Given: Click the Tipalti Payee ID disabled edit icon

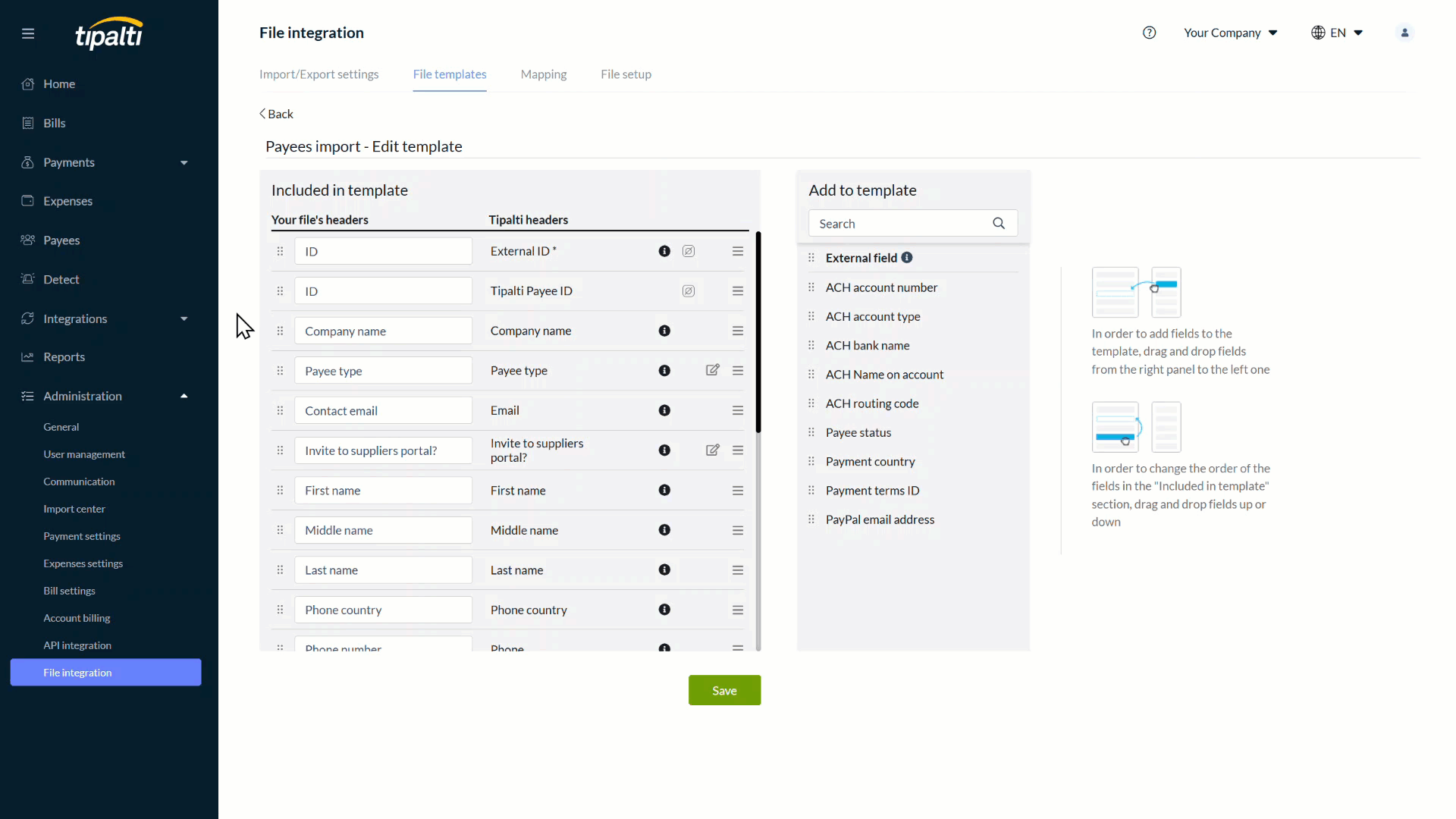Looking at the screenshot, I should tap(689, 291).
